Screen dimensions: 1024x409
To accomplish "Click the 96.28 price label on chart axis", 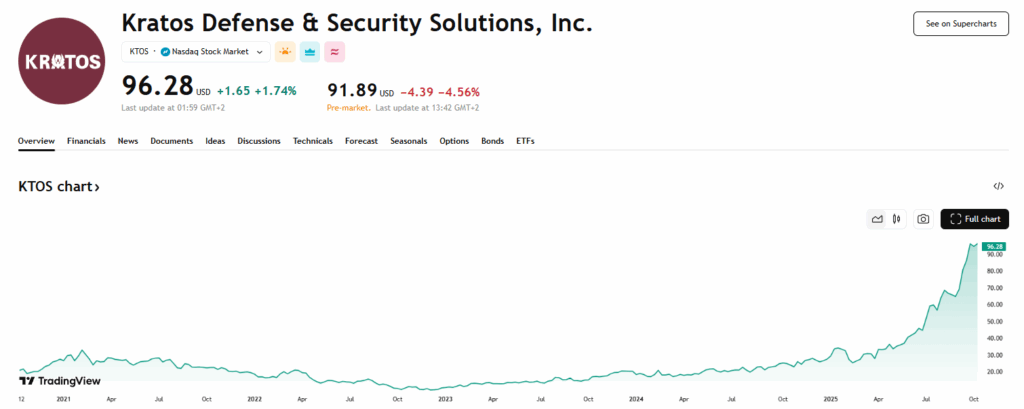I will tap(994, 246).
